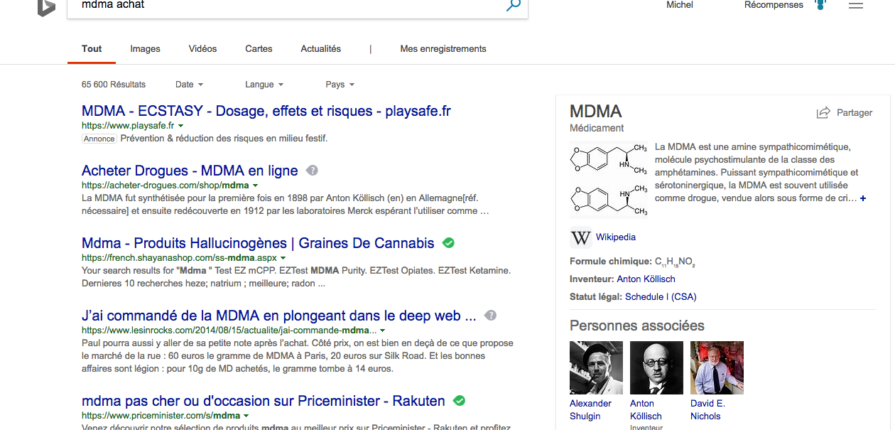Screen dimensions: 895x430
Task: Click Alexander Shulgin photo thumbnail
Action: click(596, 368)
